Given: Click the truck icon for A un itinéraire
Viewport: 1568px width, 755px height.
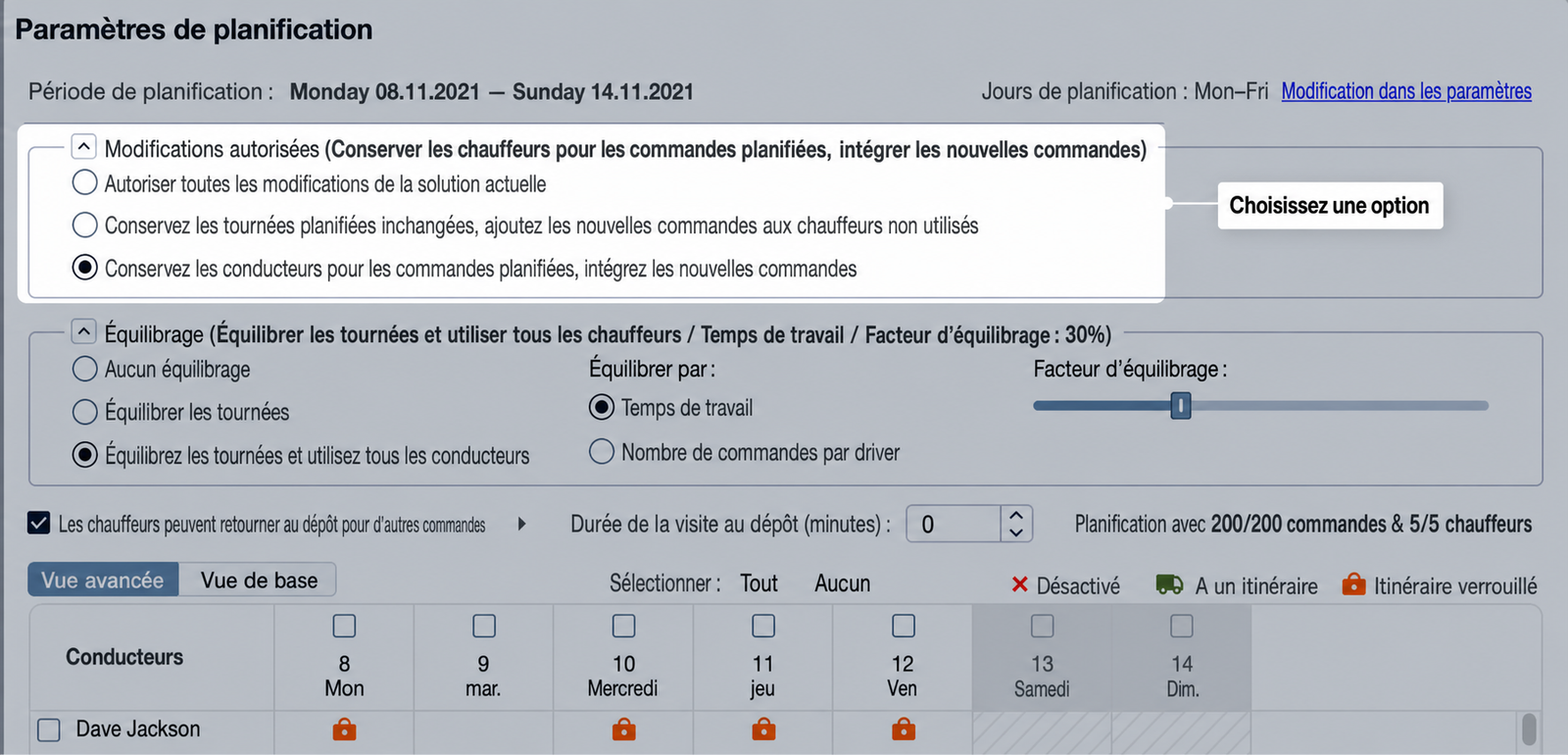Looking at the screenshot, I should [x=1169, y=585].
